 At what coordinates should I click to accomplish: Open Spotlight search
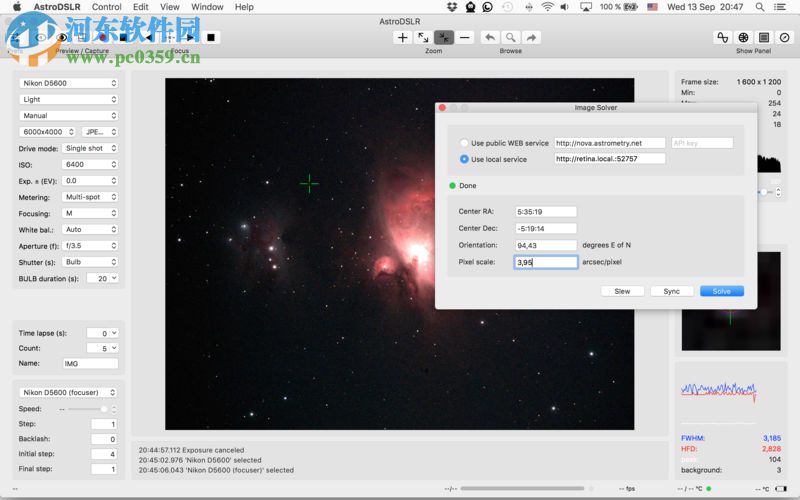(x=760, y=7)
